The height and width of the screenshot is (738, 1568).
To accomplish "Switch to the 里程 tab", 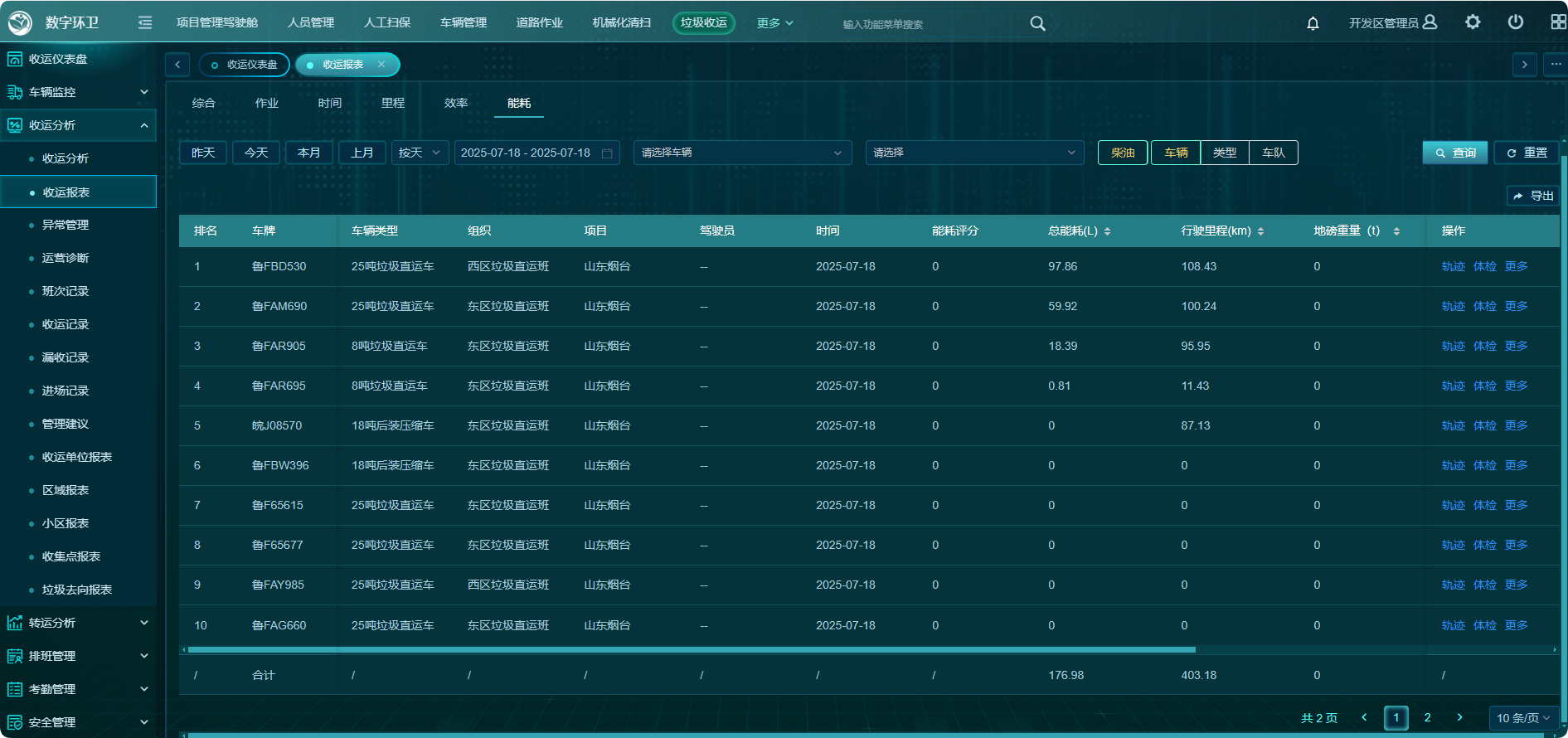I will point(393,103).
